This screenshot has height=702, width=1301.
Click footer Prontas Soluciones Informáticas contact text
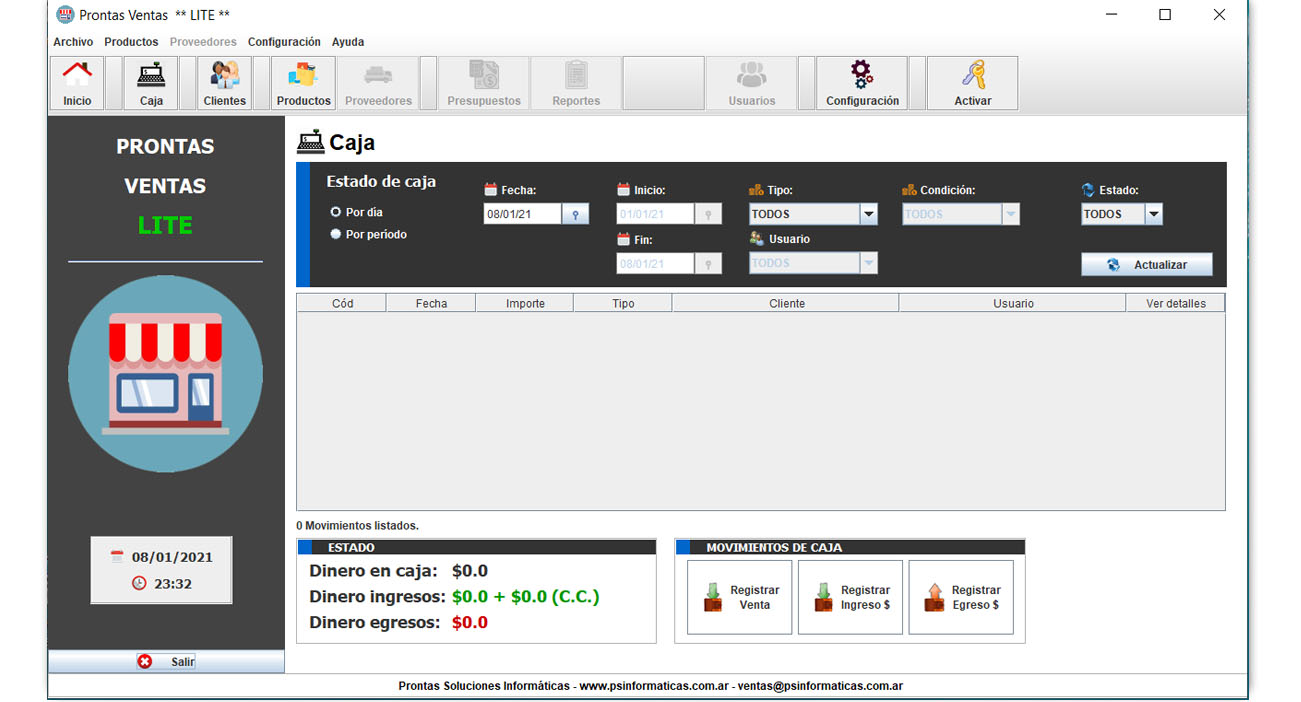(651, 686)
